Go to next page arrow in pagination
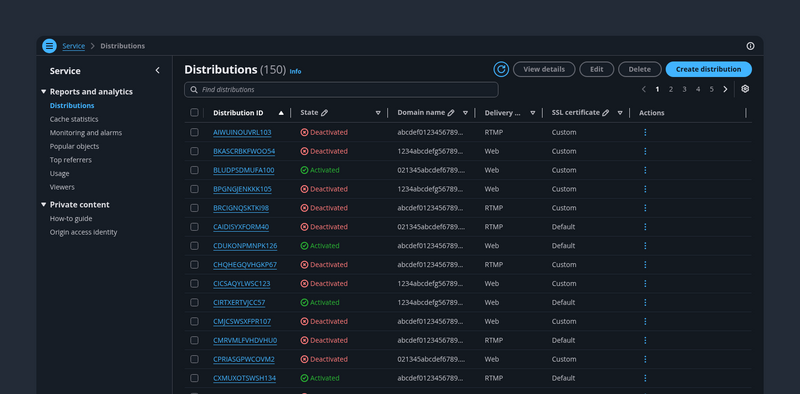 coord(725,89)
